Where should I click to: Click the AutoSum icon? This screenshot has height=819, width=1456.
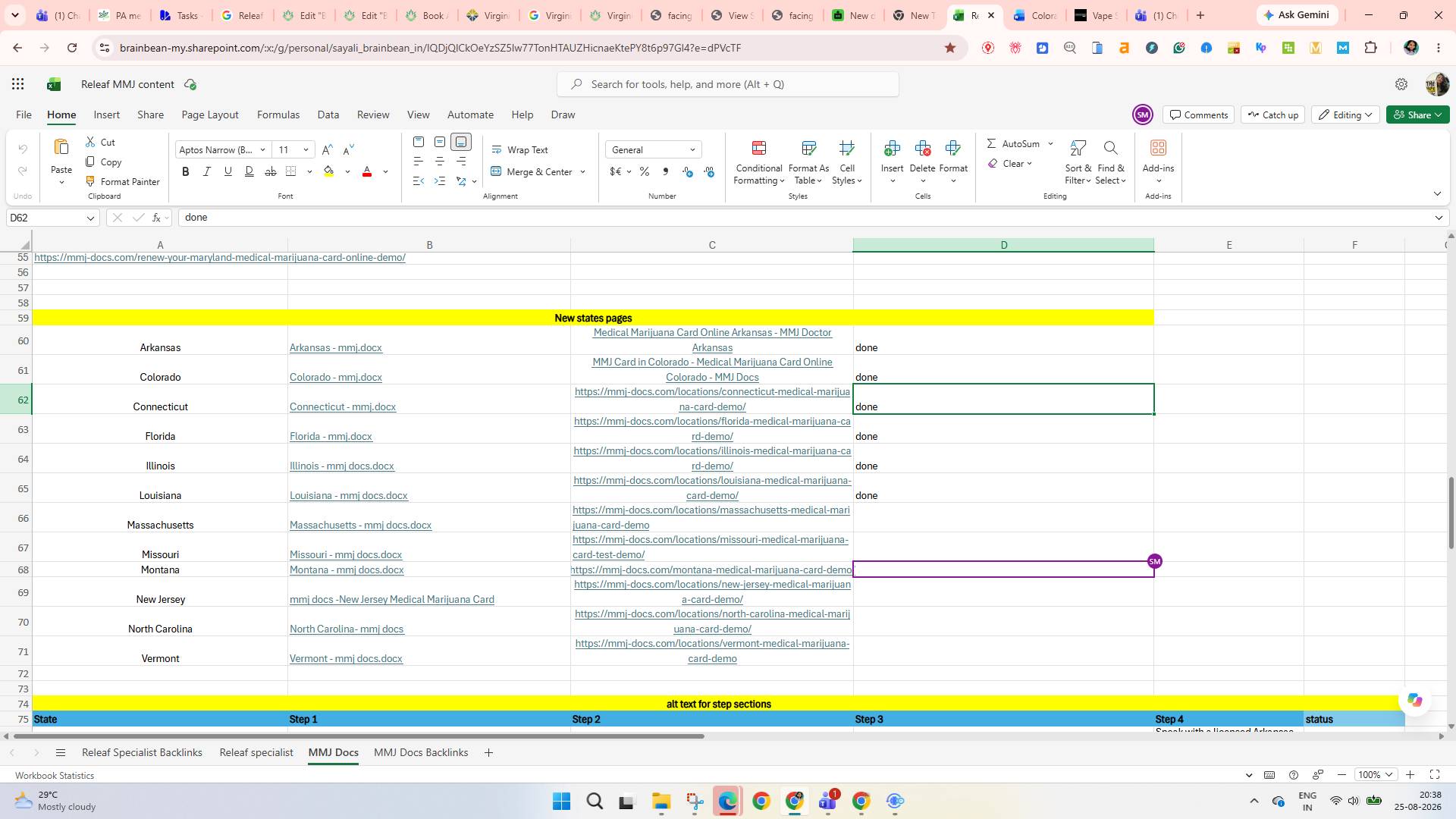coord(992,144)
